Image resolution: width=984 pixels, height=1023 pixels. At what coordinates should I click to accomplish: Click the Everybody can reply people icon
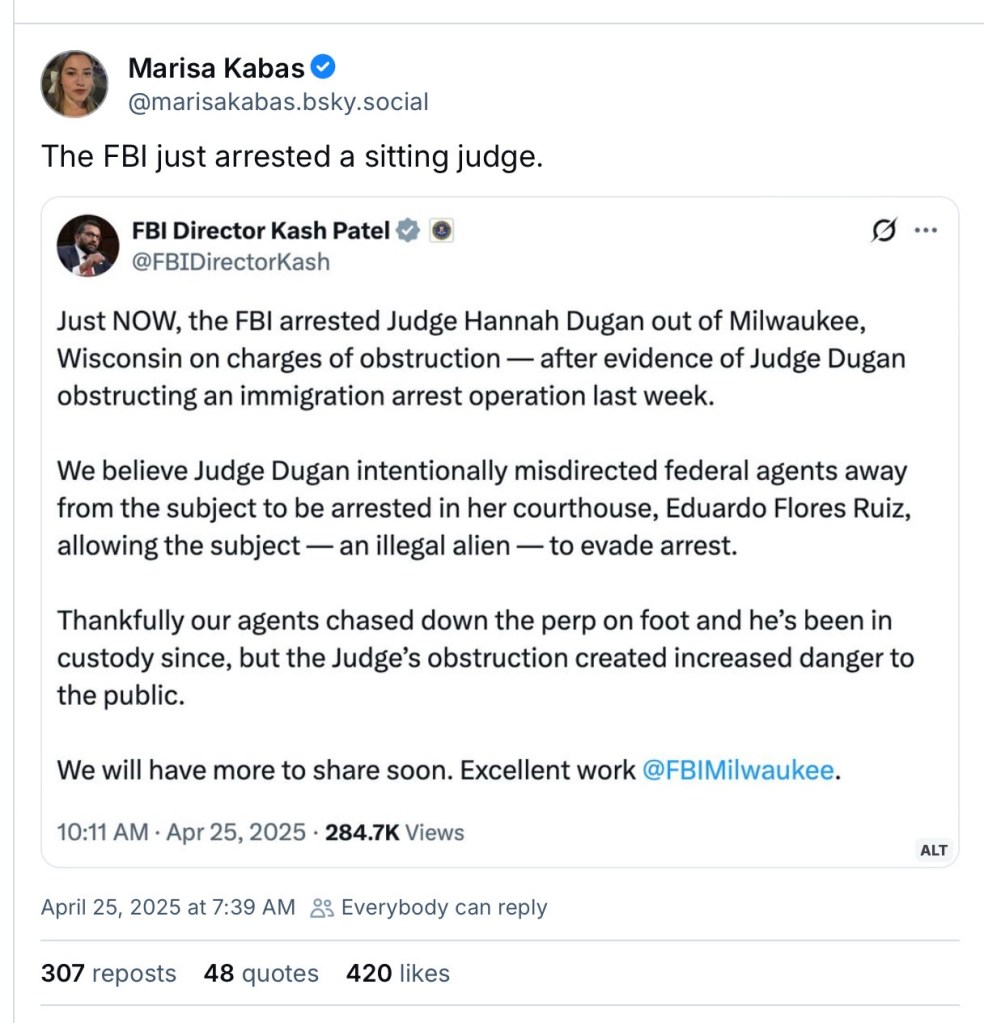pos(321,908)
